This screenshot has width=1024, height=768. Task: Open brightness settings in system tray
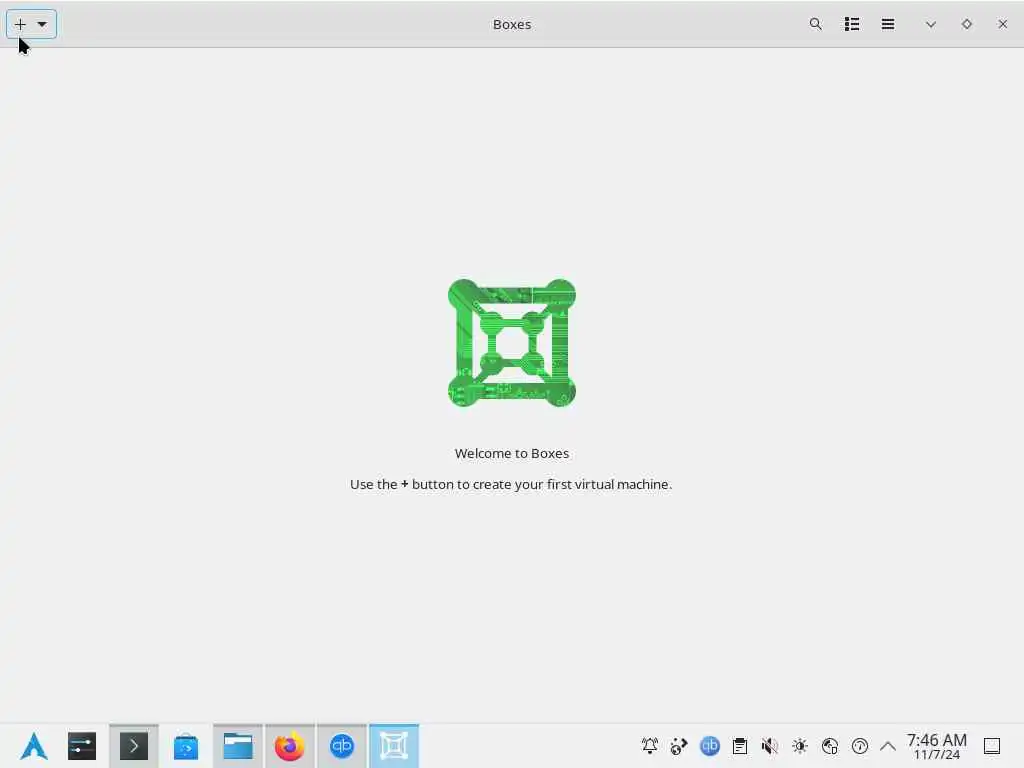point(800,746)
